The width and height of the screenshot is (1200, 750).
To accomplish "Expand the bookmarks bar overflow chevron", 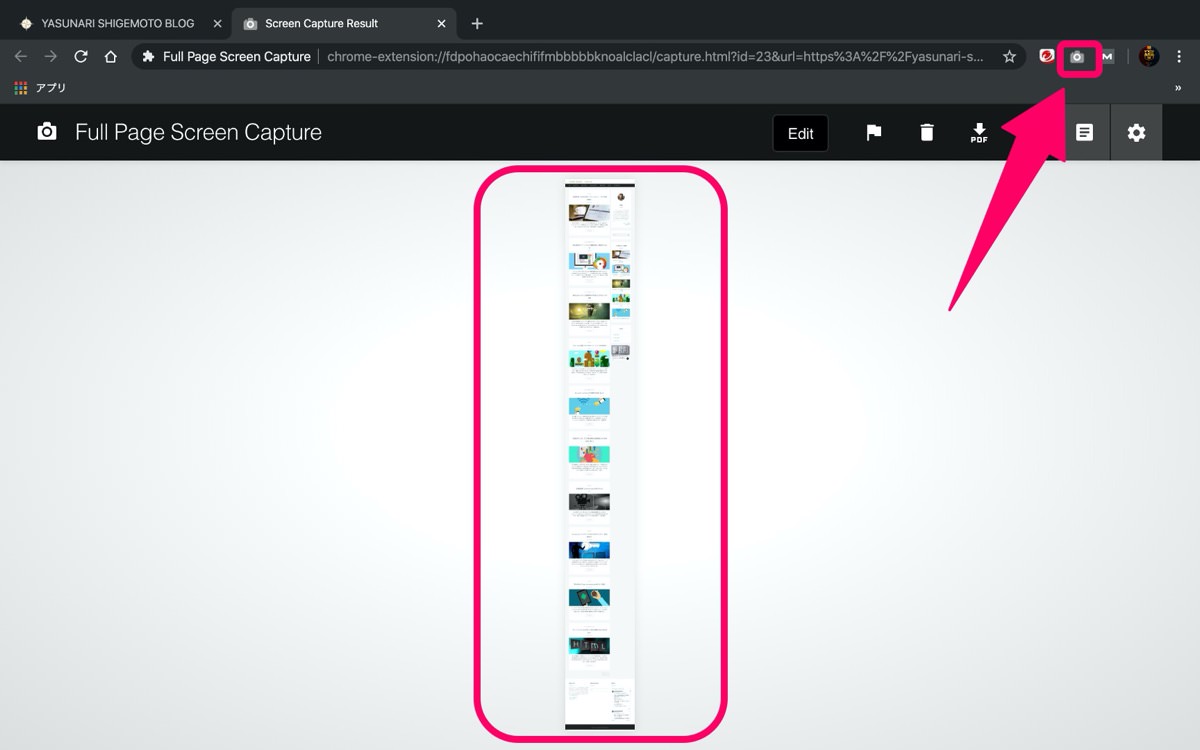I will coord(1180,88).
